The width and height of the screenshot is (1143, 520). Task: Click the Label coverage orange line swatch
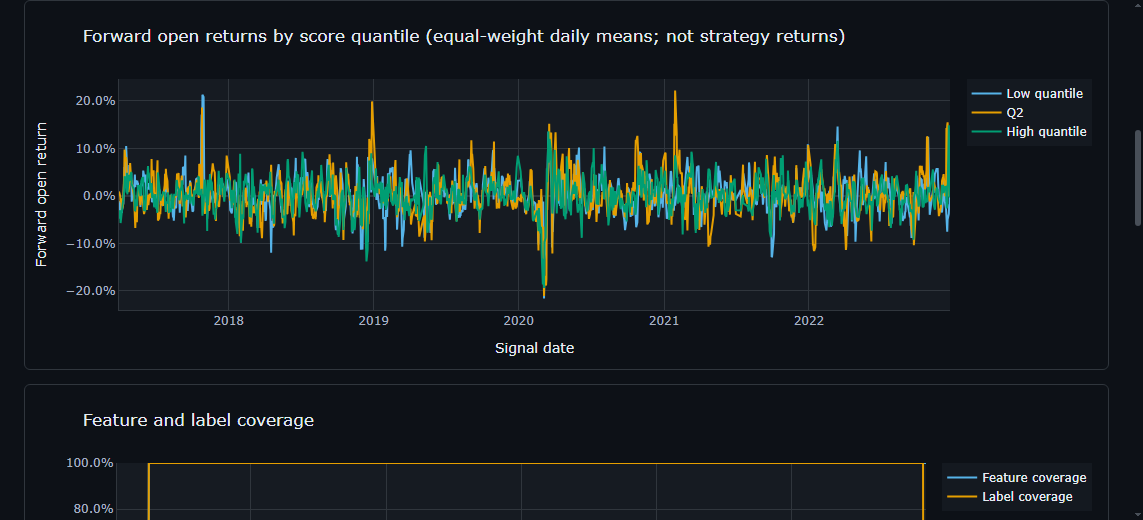tap(962, 497)
